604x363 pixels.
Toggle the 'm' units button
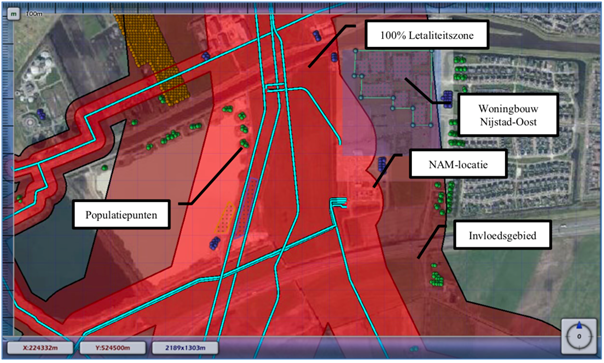pyautogui.click(x=14, y=14)
